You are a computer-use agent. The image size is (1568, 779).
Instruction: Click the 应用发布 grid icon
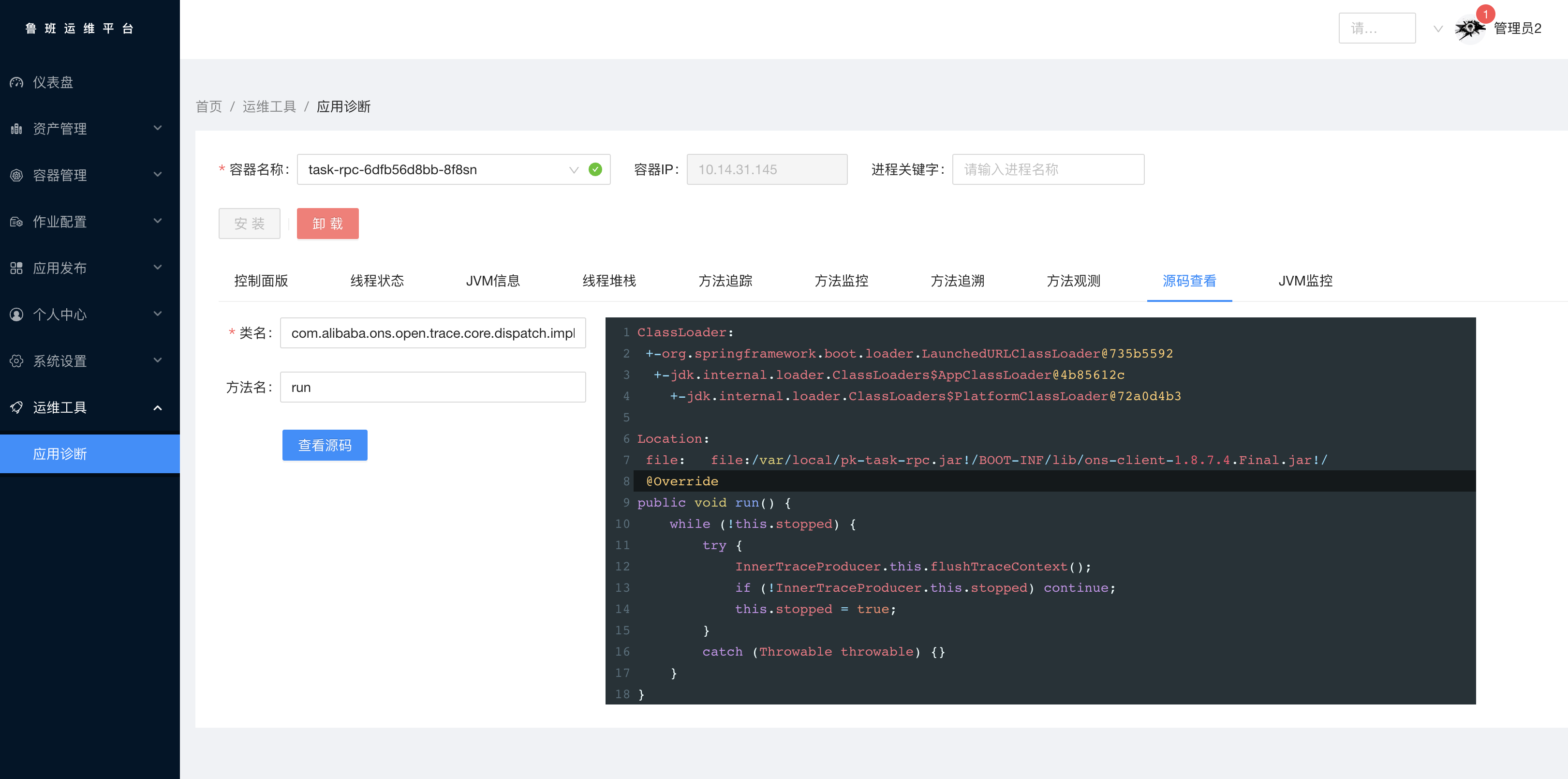click(16, 268)
